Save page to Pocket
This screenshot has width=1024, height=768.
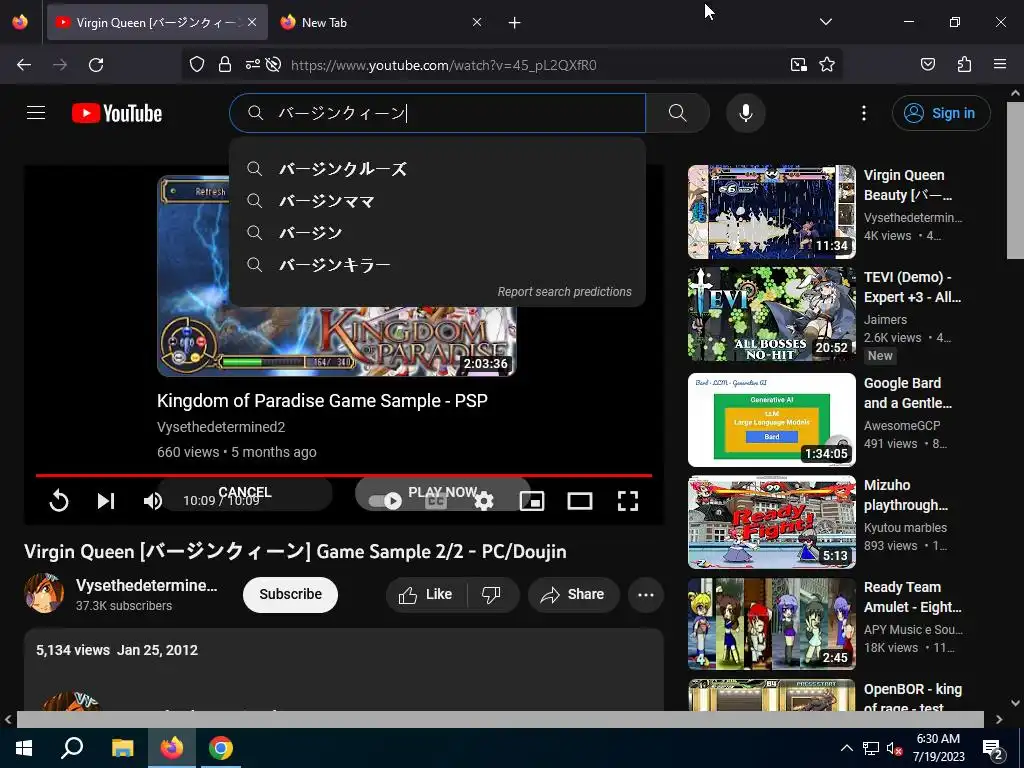coord(927,65)
